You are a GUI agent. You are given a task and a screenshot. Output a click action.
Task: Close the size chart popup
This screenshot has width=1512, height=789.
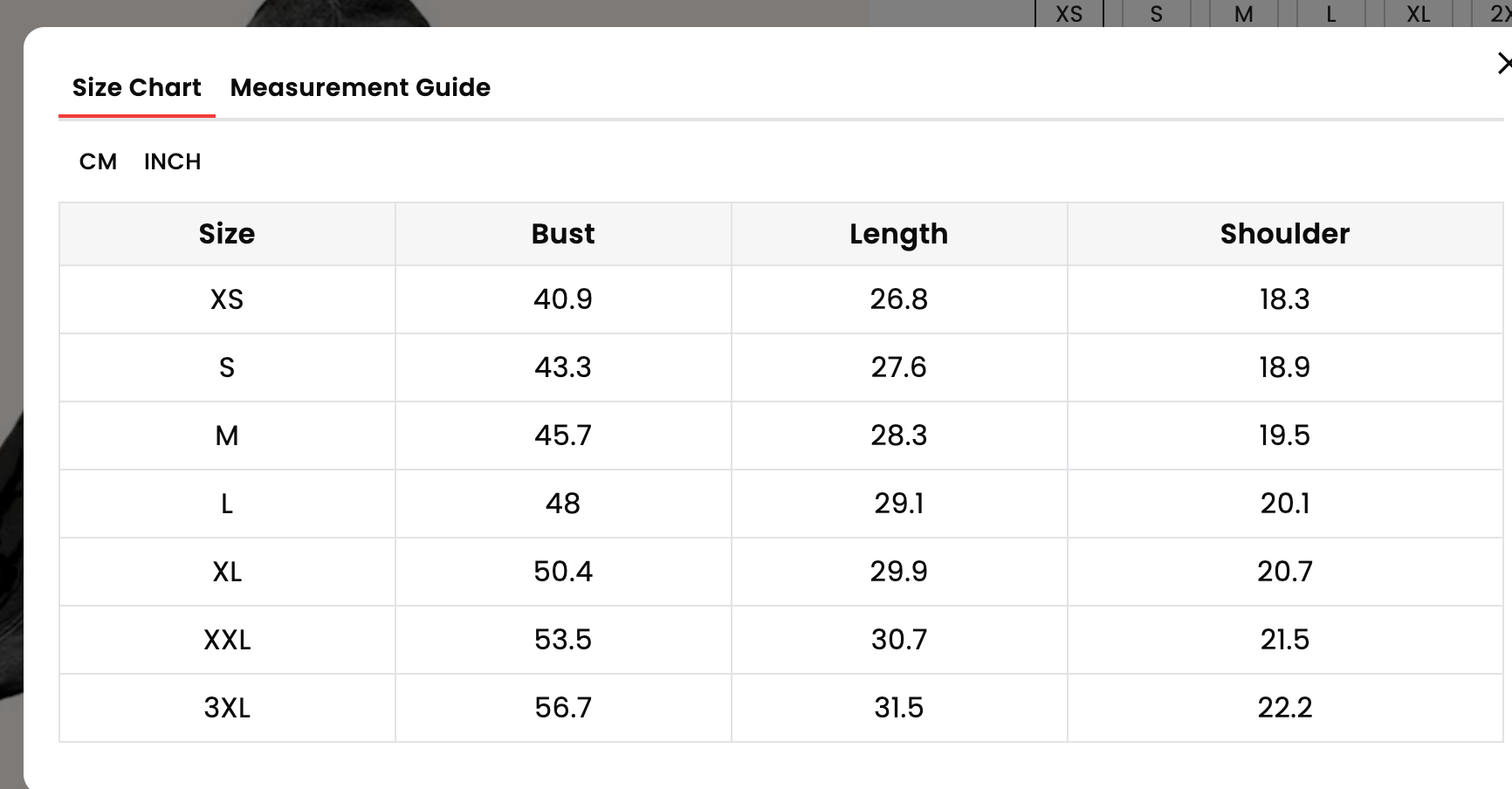pos(1503,64)
